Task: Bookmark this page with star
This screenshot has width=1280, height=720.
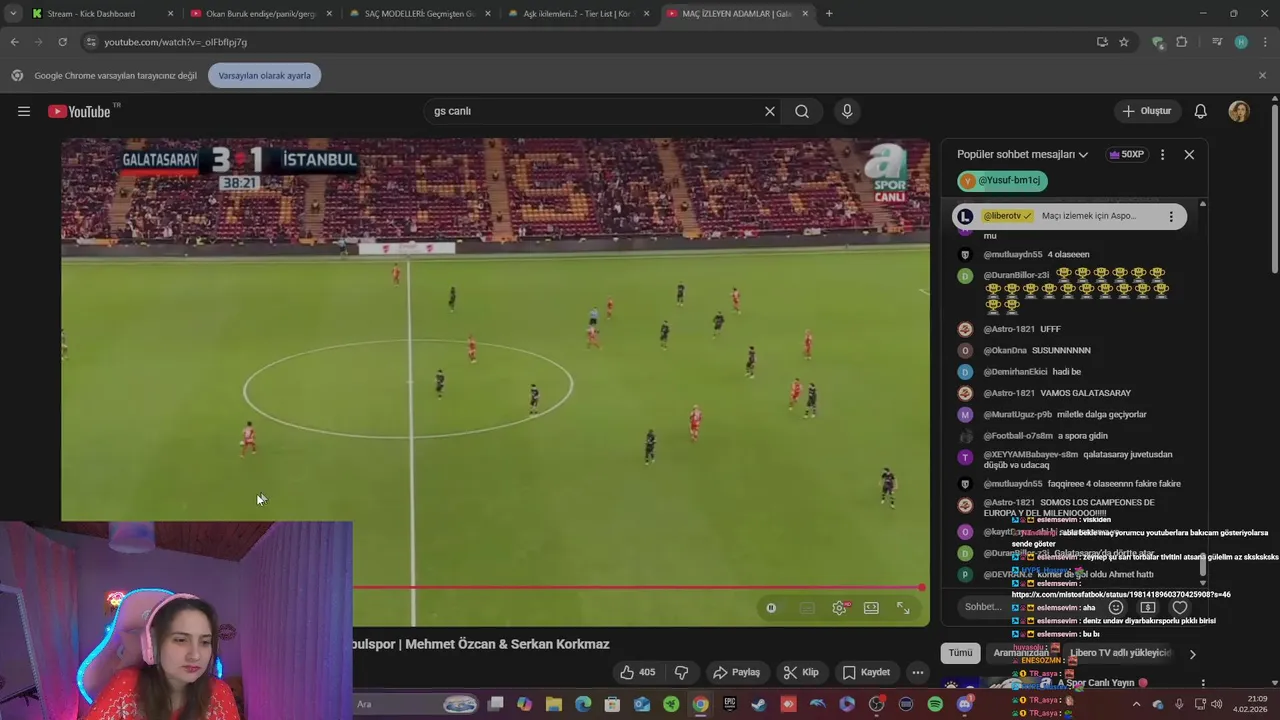Action: (1124, 42)
